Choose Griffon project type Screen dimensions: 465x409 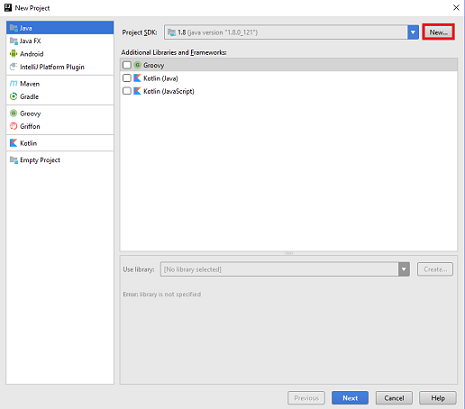(x=60, y=126)
